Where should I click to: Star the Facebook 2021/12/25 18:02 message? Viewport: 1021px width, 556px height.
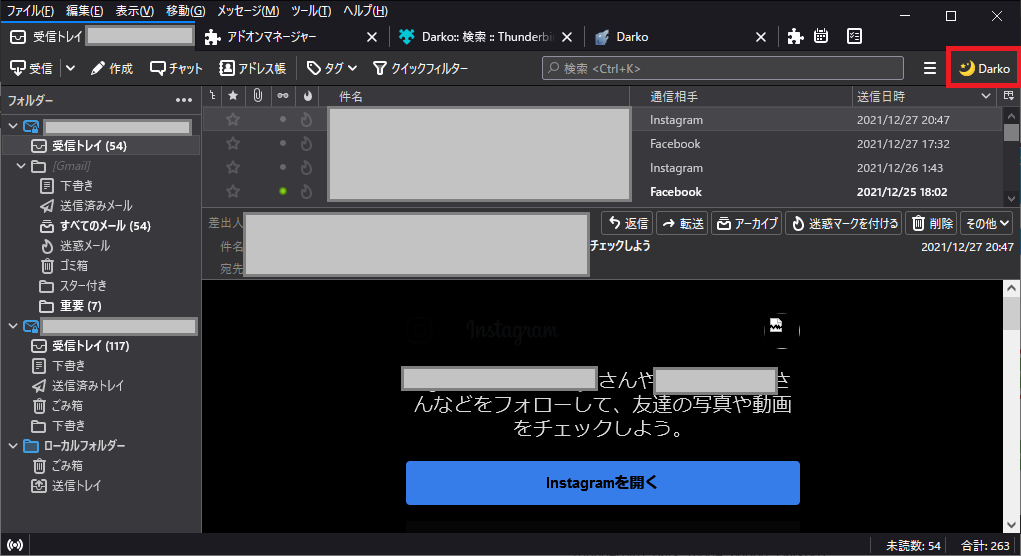233,192
